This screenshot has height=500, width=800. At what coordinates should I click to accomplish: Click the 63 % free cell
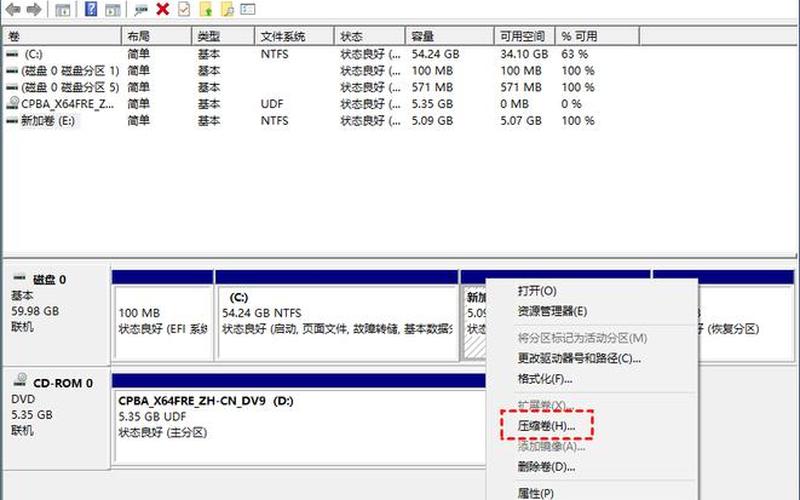(574, 54)
